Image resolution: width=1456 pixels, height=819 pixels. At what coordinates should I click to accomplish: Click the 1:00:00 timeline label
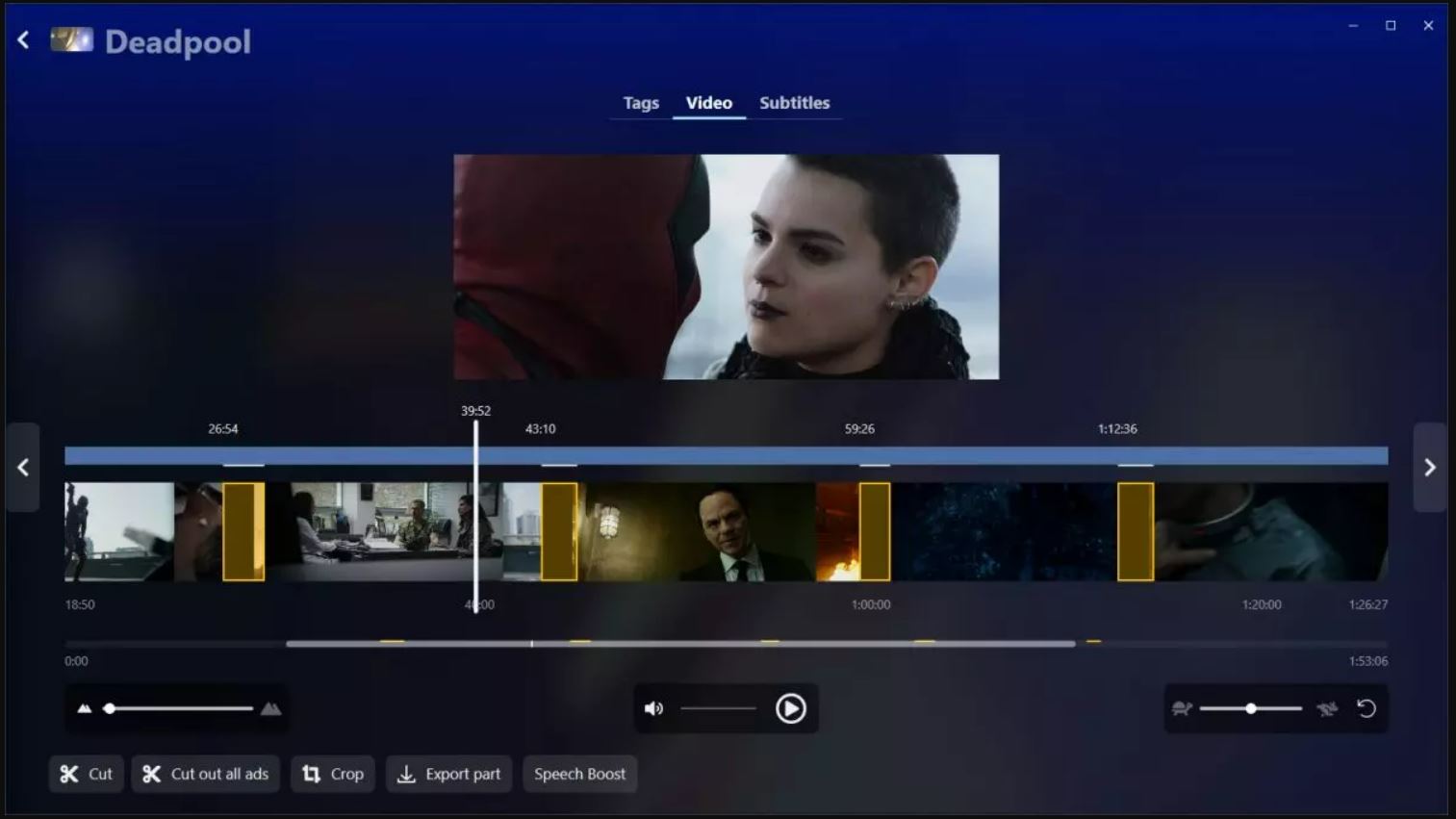coord(871,604)
